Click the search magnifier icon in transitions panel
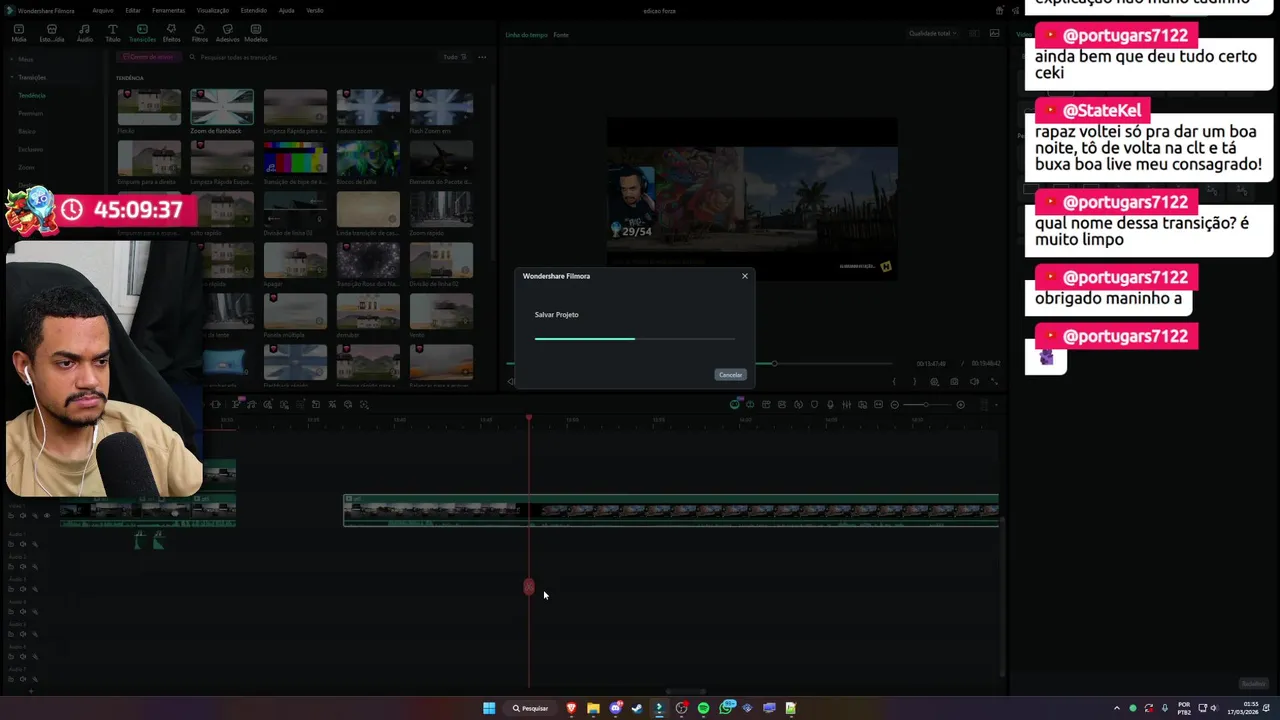1280x720 pixels. pyautogui.click(x=193, y=57)
